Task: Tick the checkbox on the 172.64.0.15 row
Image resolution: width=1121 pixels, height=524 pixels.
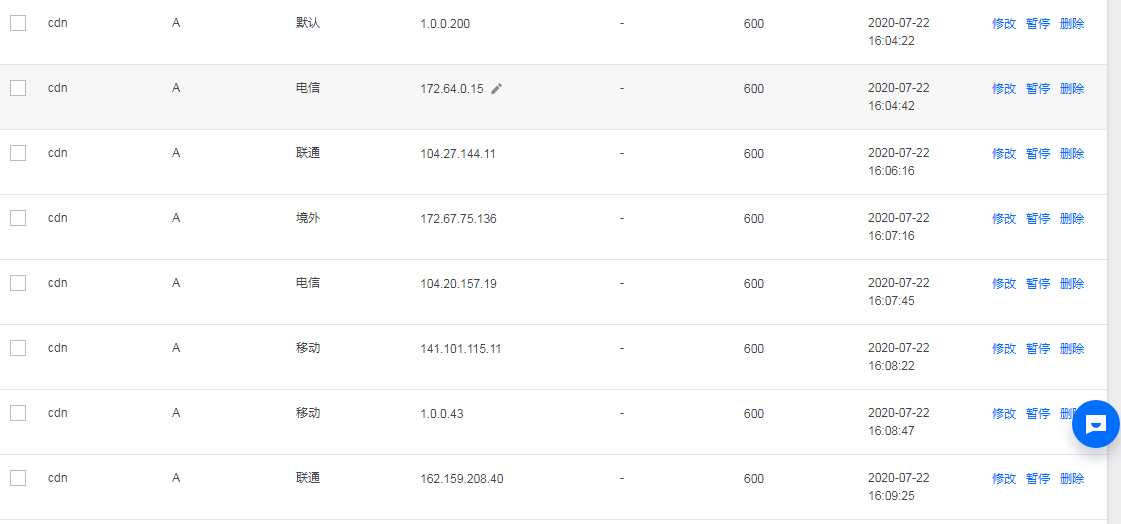Action: pos(18,88)
